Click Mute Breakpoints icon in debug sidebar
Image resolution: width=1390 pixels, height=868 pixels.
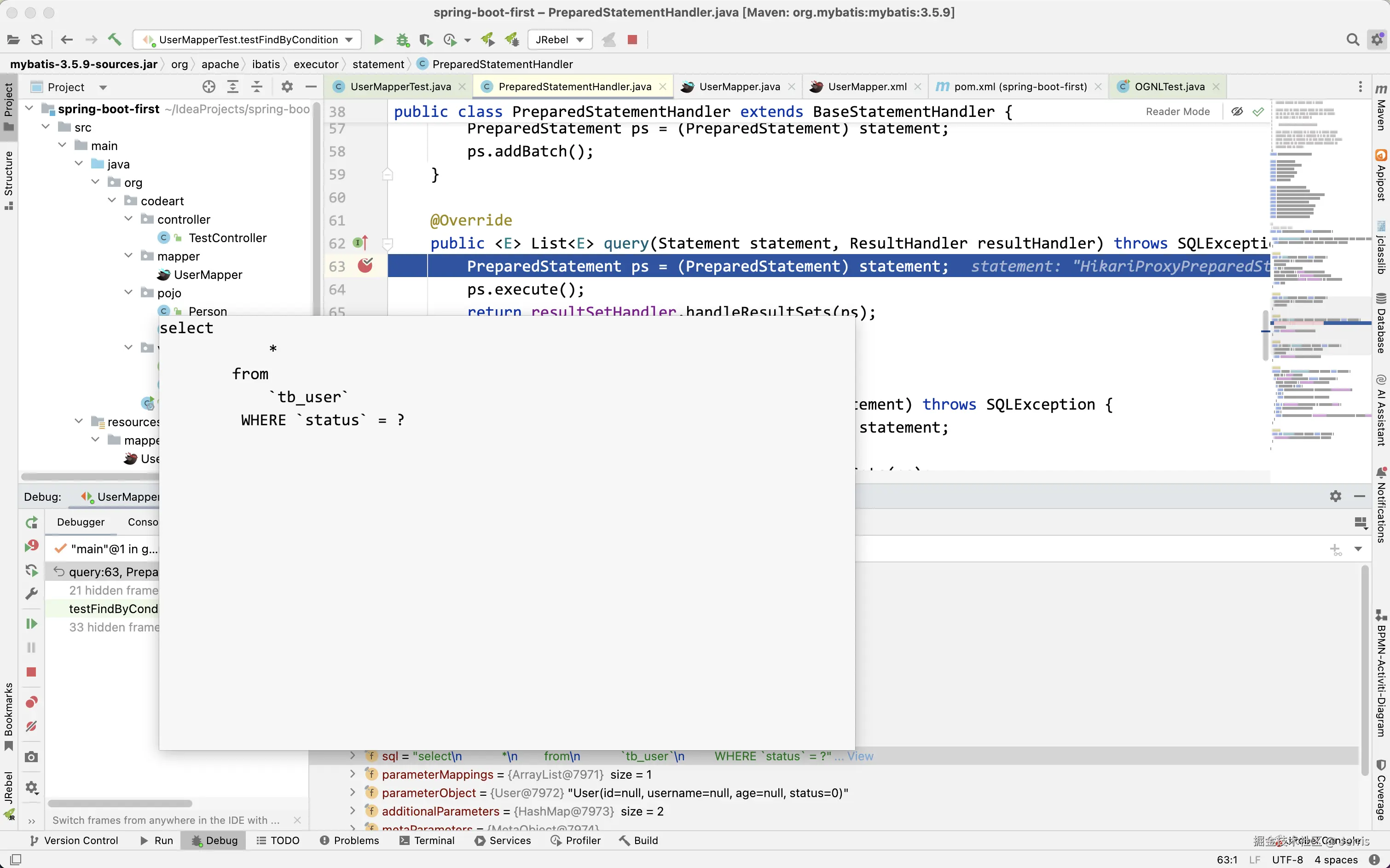32,726
